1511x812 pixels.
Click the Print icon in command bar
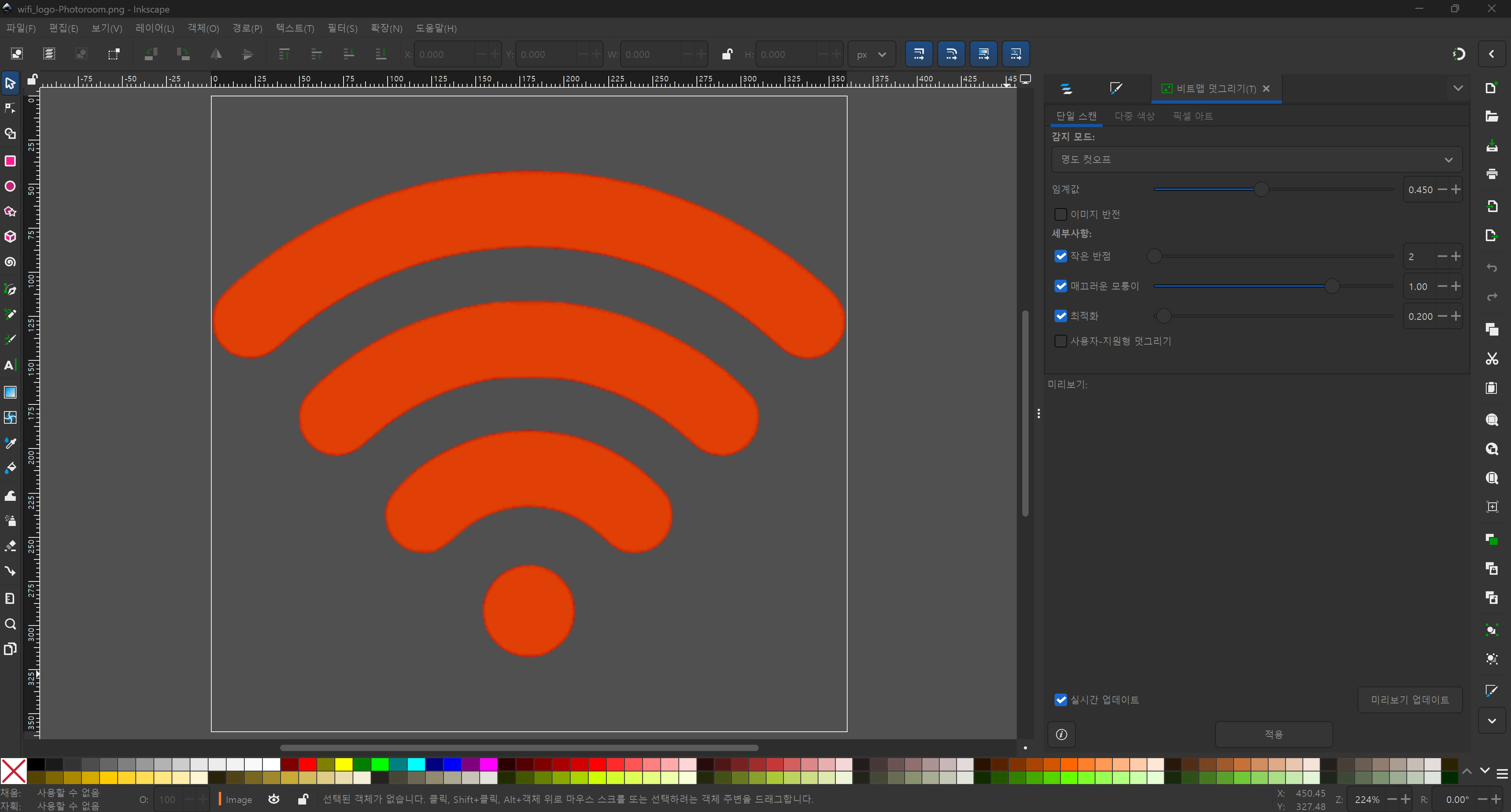(x=1492, y=174)
